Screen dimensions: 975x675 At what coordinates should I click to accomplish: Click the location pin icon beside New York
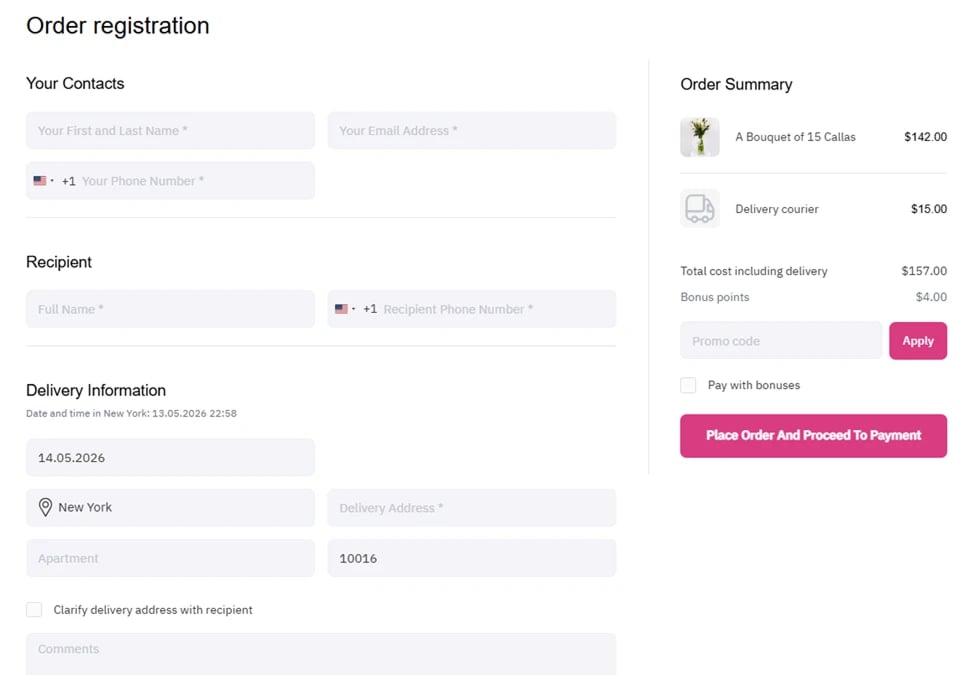(45, 507)
